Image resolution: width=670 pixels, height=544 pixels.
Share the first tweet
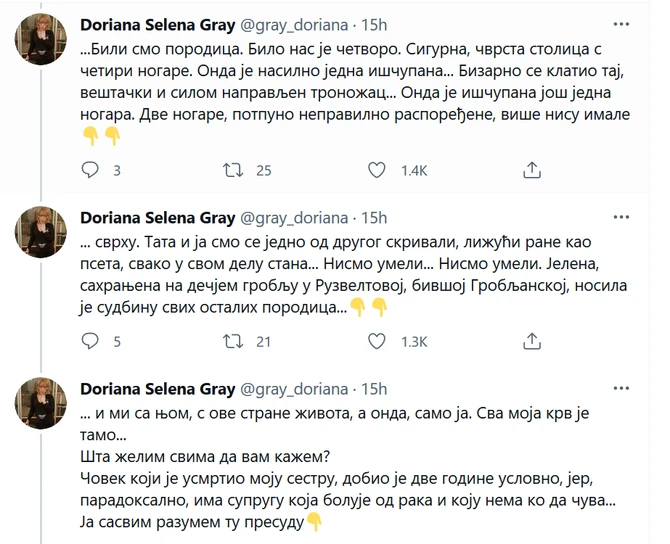(532, 169)
